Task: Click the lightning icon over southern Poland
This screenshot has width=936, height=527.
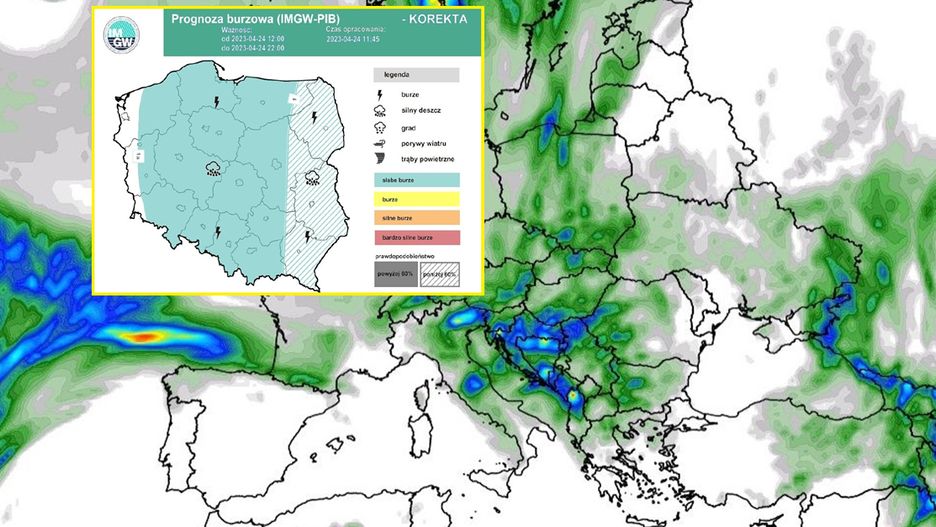Action: [x=218, y=232]
